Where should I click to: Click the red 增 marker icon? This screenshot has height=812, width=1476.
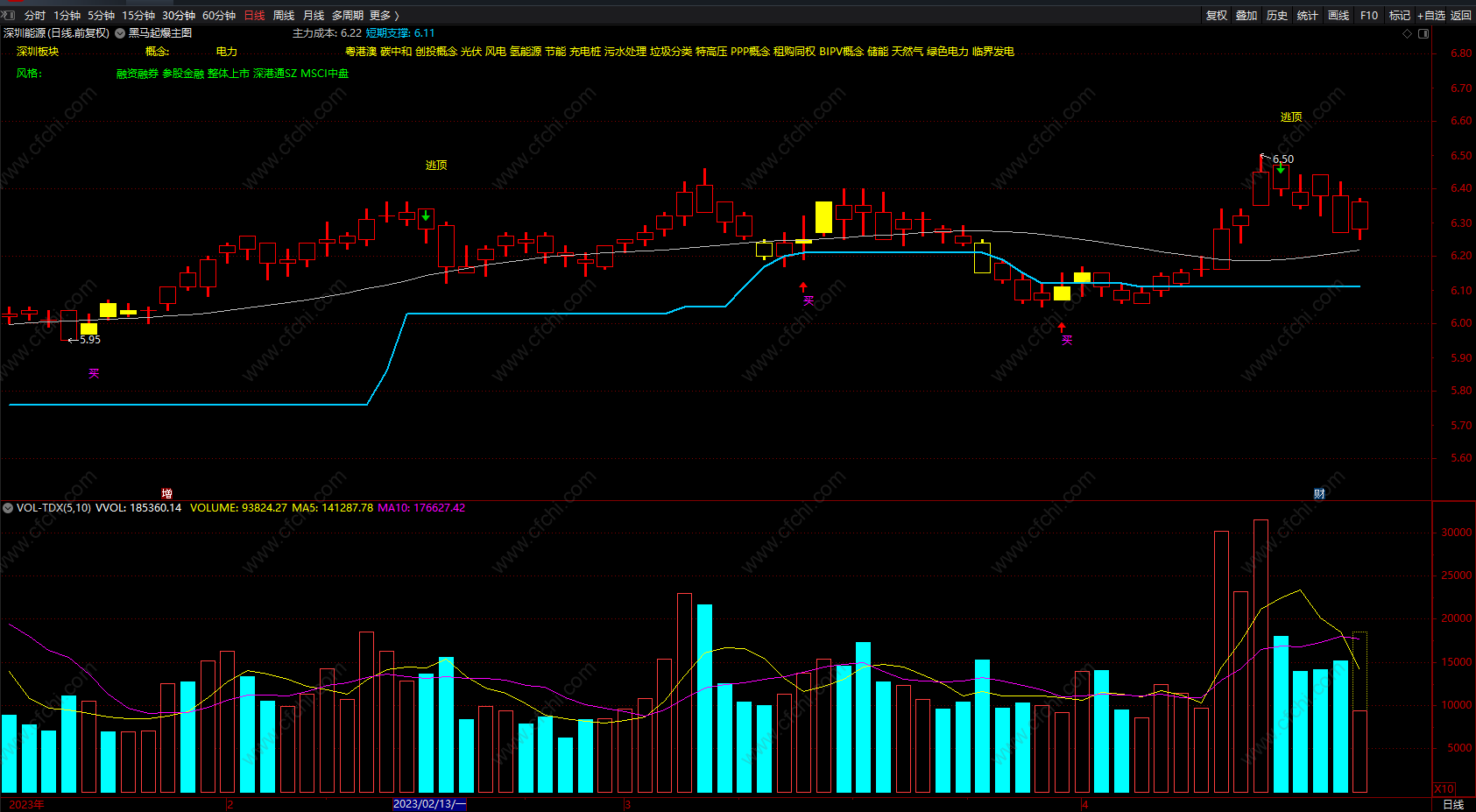(x=166, y=494)
